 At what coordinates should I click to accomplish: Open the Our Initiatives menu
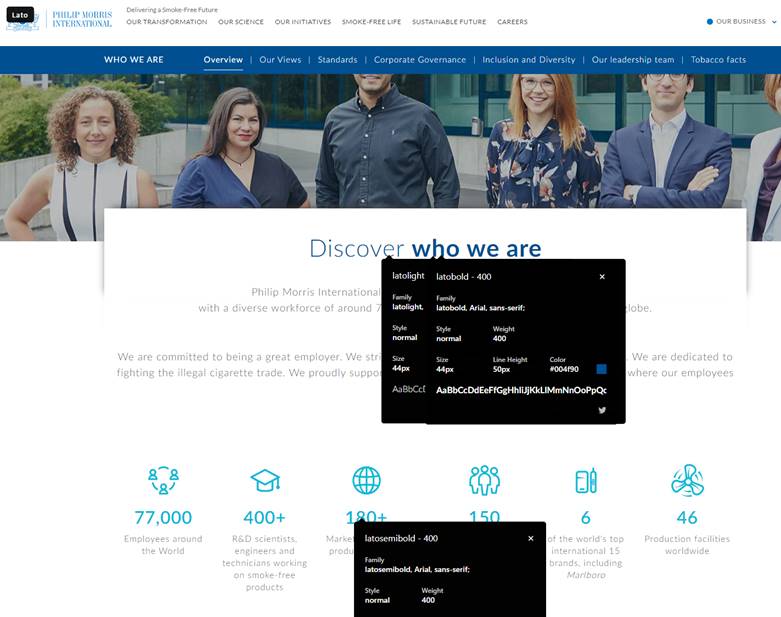303,22
